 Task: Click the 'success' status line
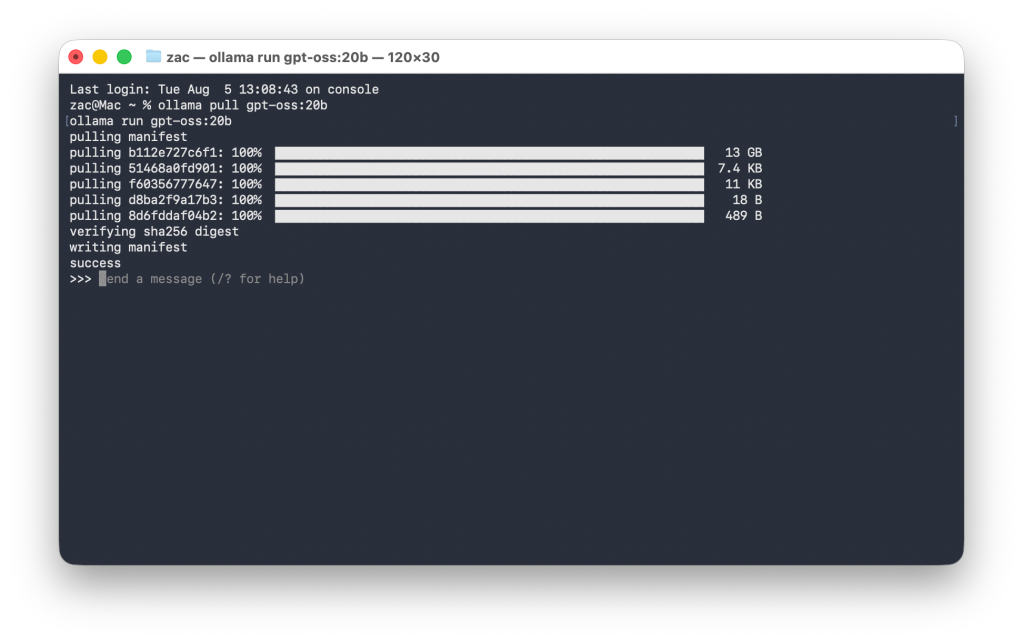point(95,263)
